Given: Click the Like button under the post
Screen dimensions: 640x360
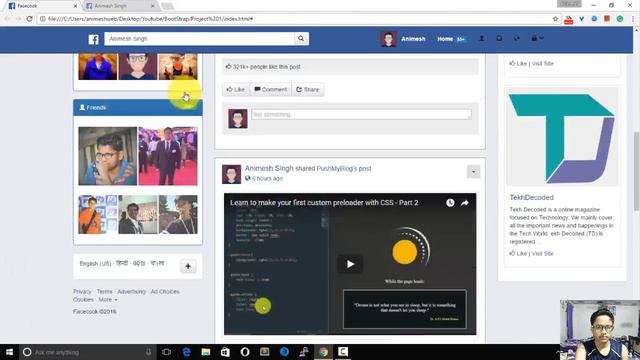Looking at the screenshot, I should 236,89.
